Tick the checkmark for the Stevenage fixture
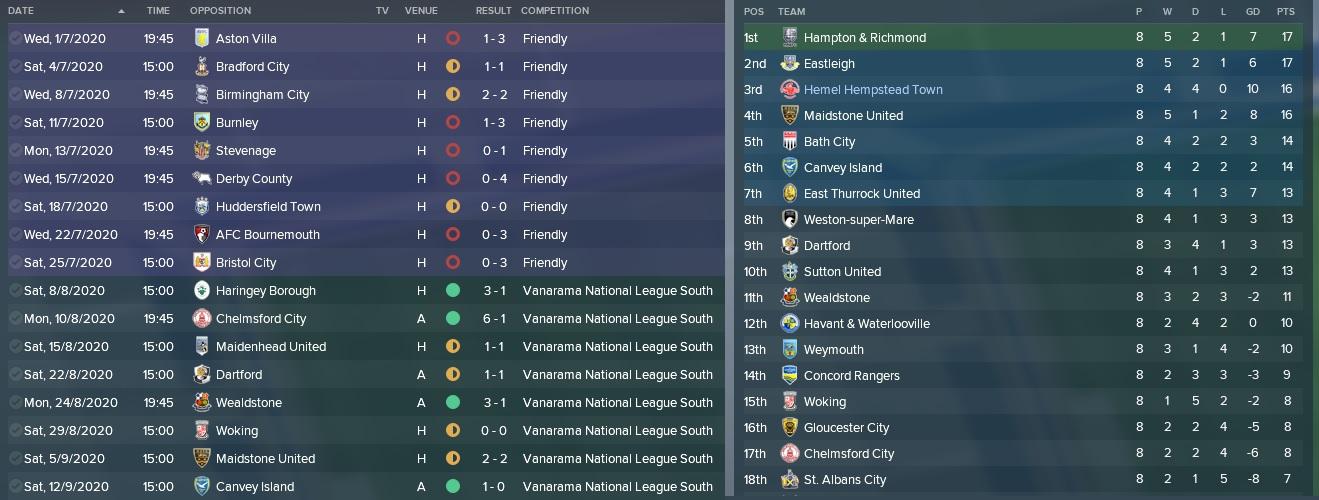Image resolution: width=1319 pixels, height=500 pixels. (x=15, y=150)
